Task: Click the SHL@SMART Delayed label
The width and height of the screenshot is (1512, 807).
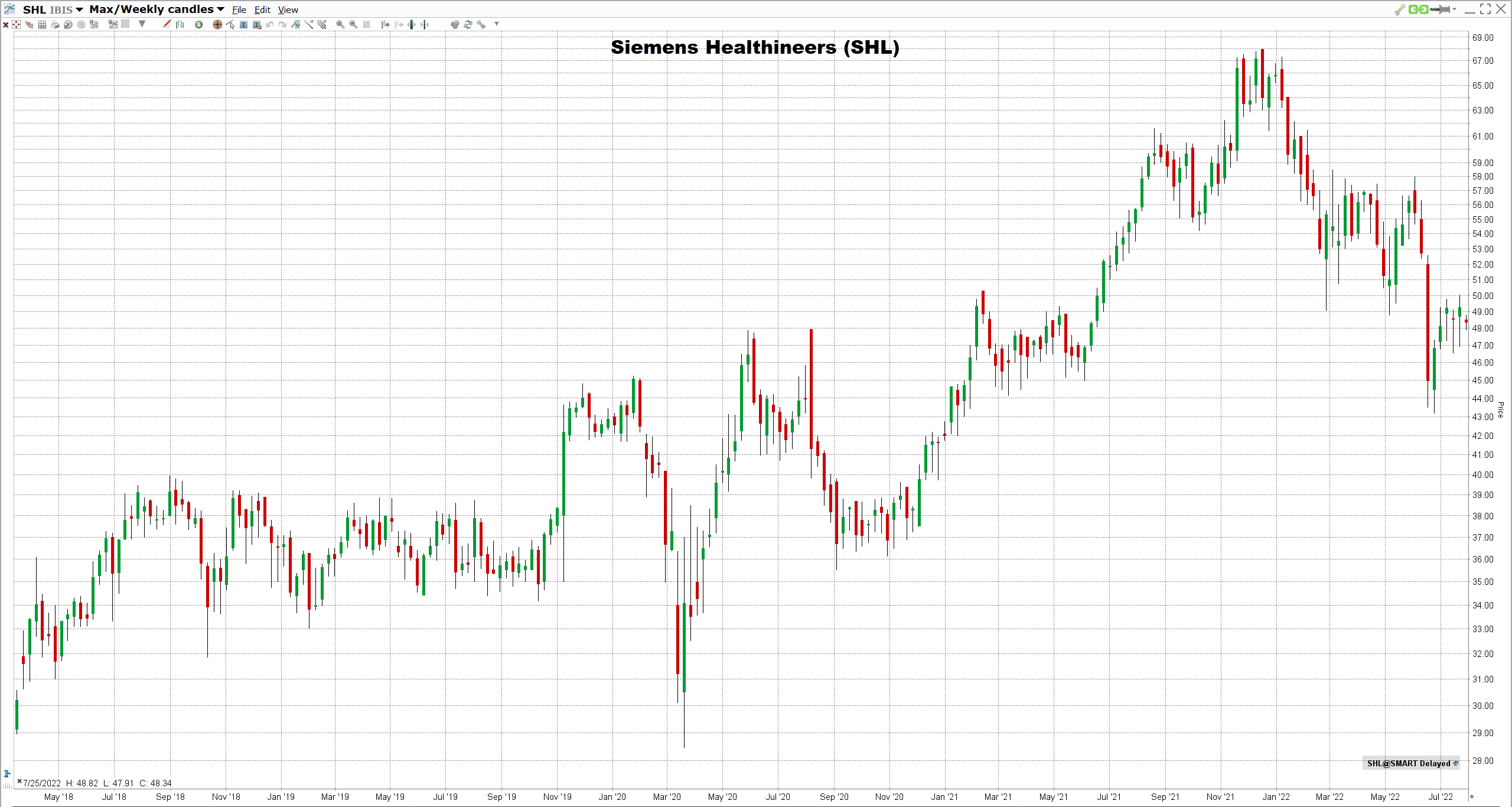Action: pos(1411,763)
